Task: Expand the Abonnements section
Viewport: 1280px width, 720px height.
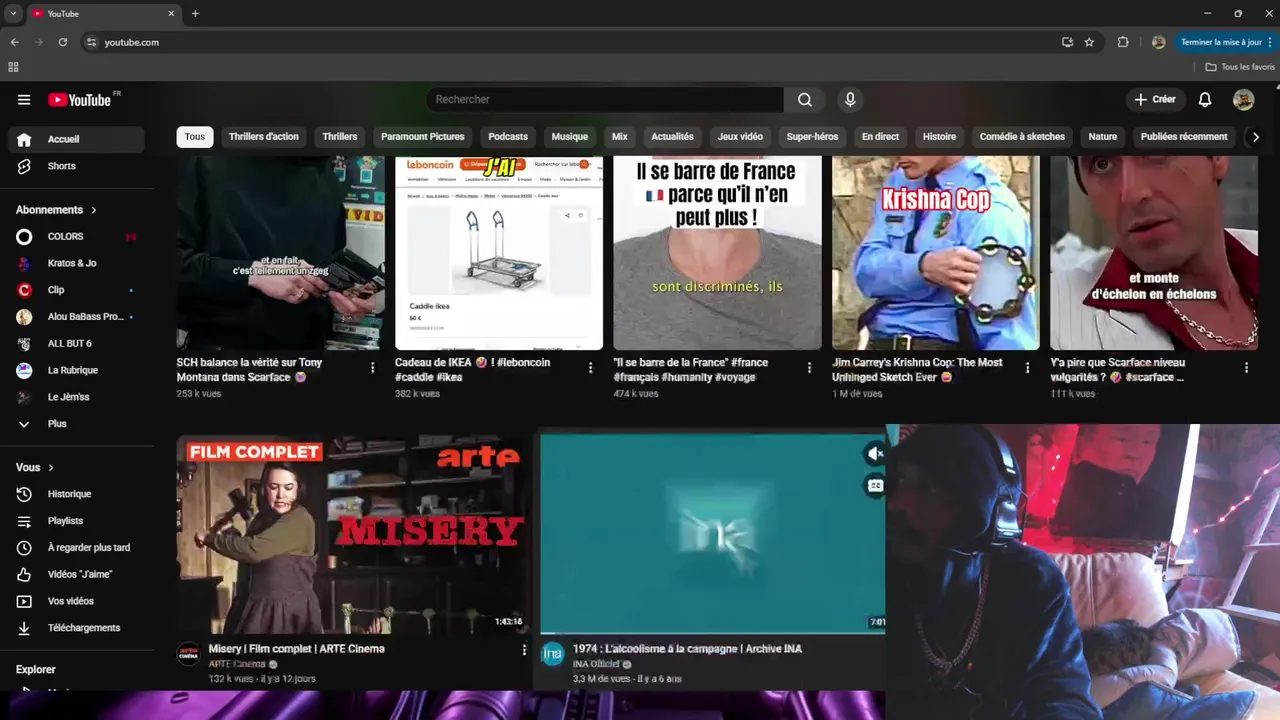Action: (x=57, y=210)
